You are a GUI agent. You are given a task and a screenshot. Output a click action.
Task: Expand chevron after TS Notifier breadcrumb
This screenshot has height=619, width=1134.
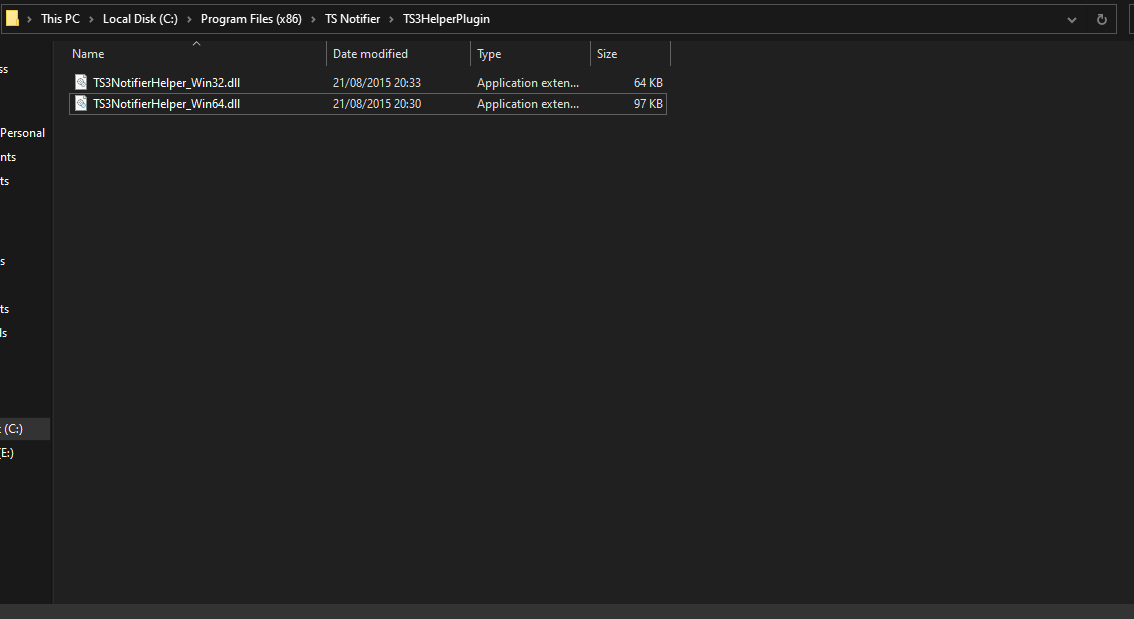pyautogui.click(x=391, y=20)
